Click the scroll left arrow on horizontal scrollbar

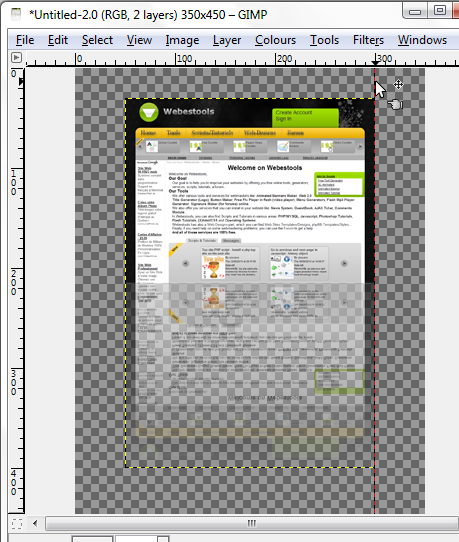(35, 523)
